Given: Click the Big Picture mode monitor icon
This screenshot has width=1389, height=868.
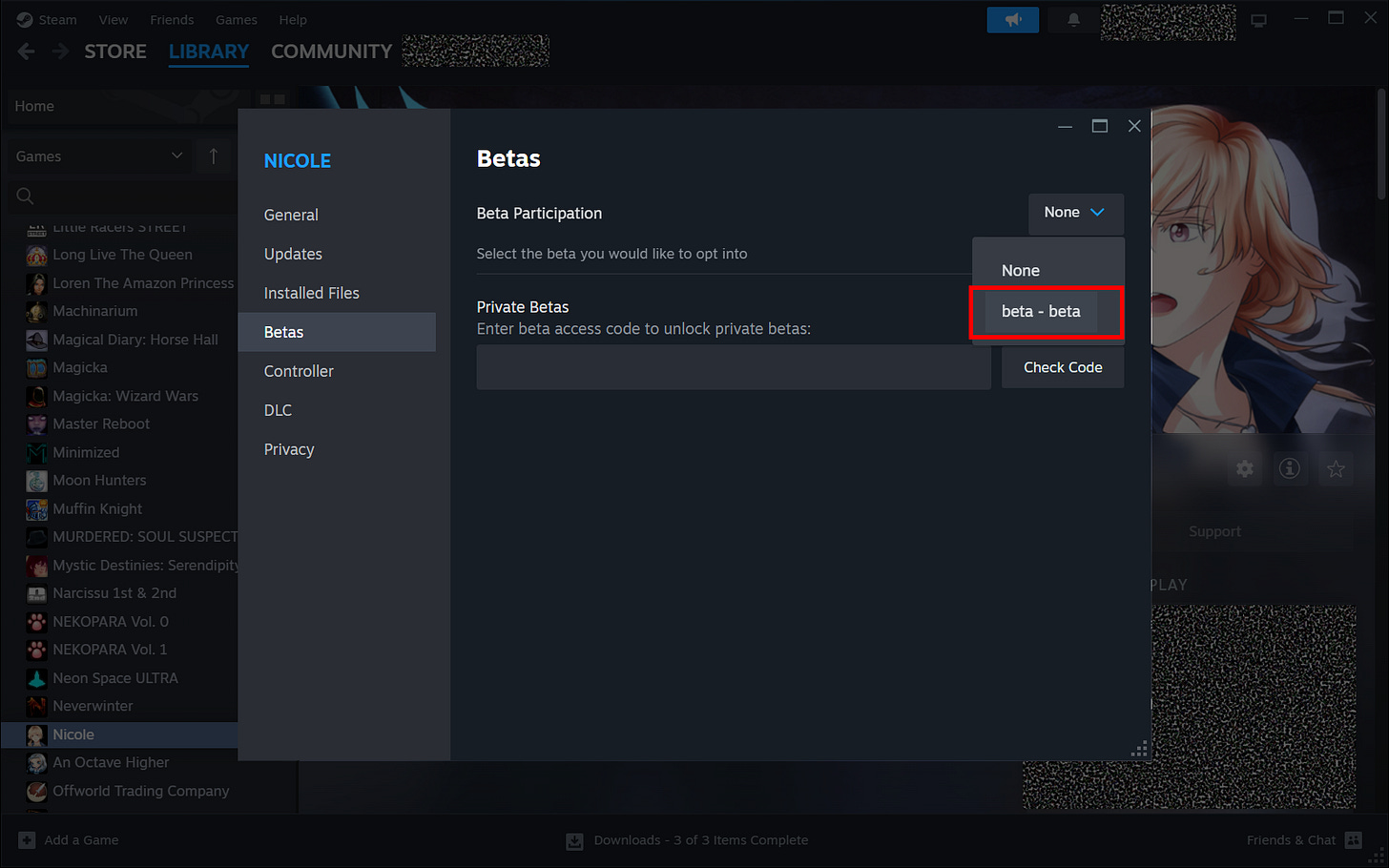Looking at the screenshot, I should tap(1258, 20).
